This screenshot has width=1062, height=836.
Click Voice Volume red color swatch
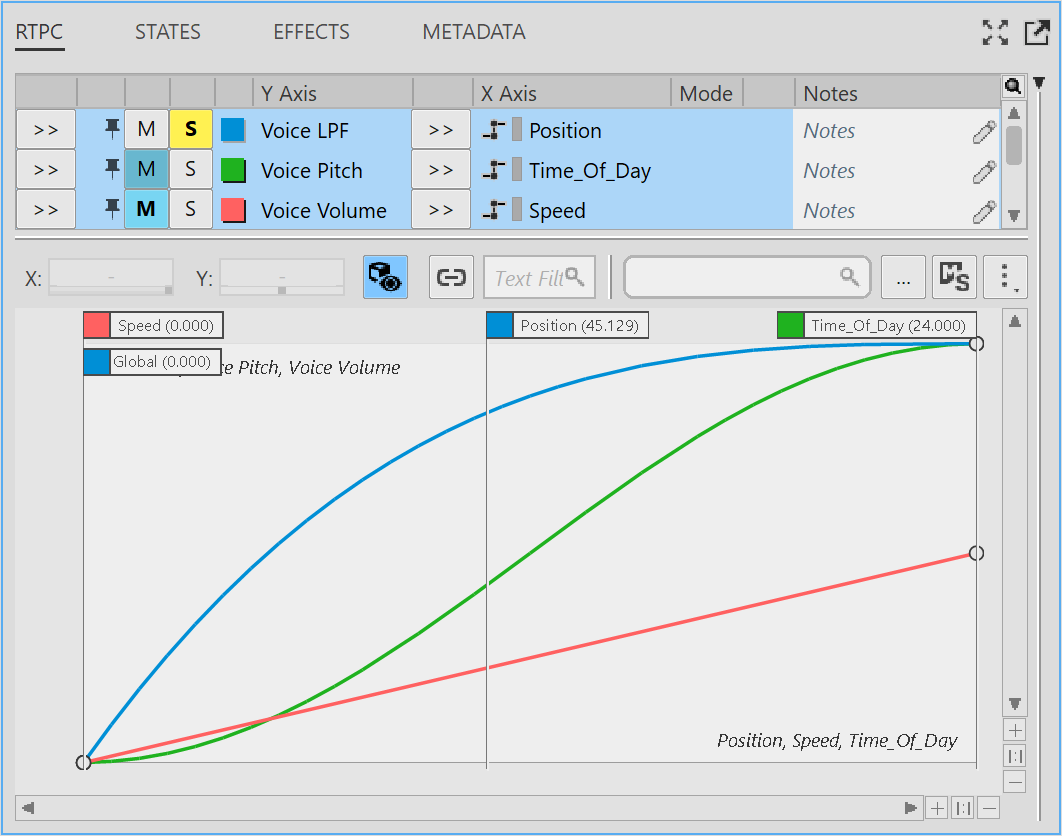tap(233, 210)
